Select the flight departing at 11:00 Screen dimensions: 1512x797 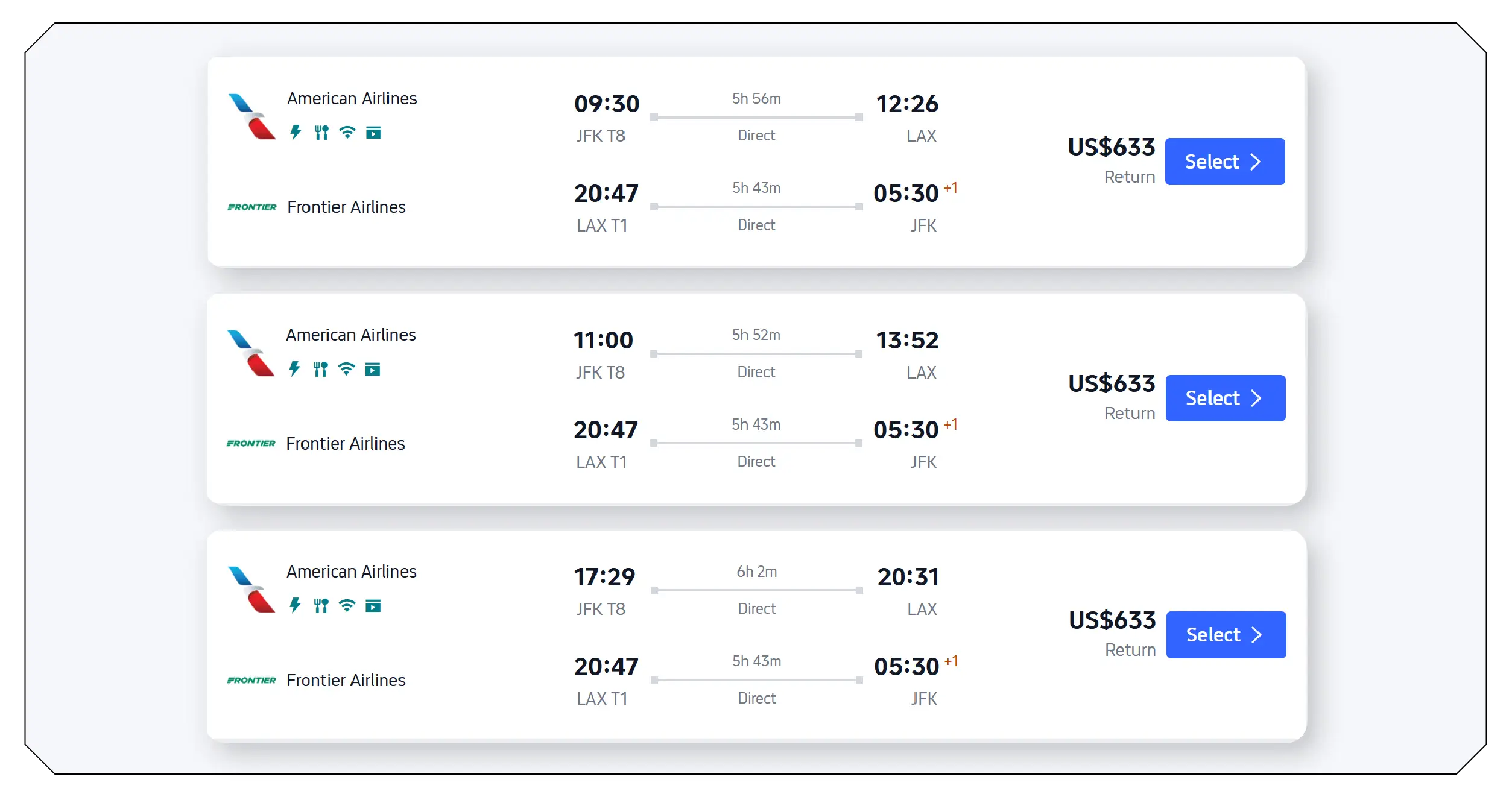(1224, 398)
